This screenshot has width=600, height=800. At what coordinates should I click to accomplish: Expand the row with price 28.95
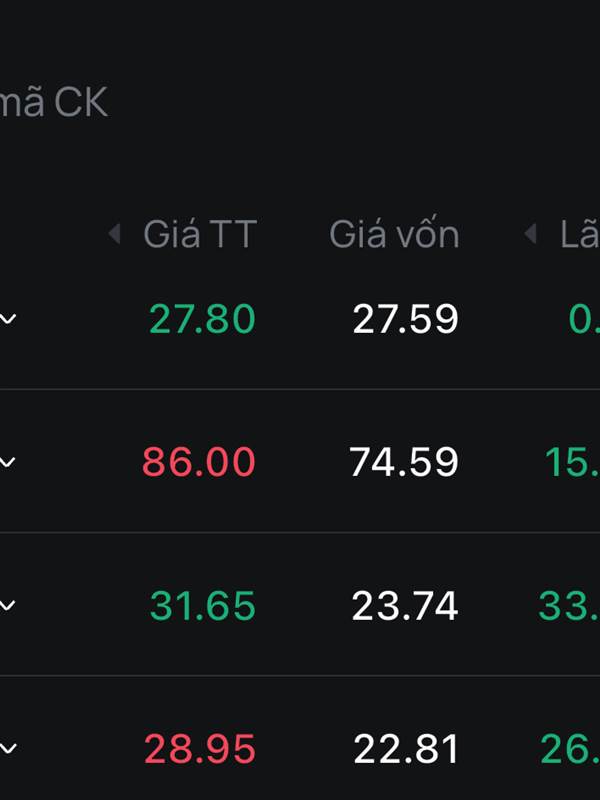(x=8, y=748)
